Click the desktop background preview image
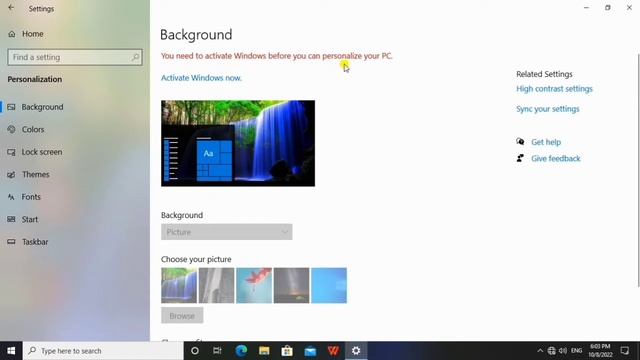640x360 pixels. [x=238, y=143]
